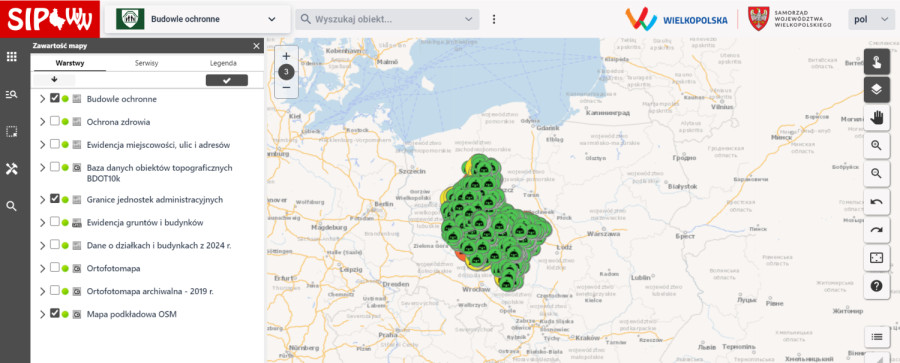Open the Budowle ochronne module dropdown

197,19
